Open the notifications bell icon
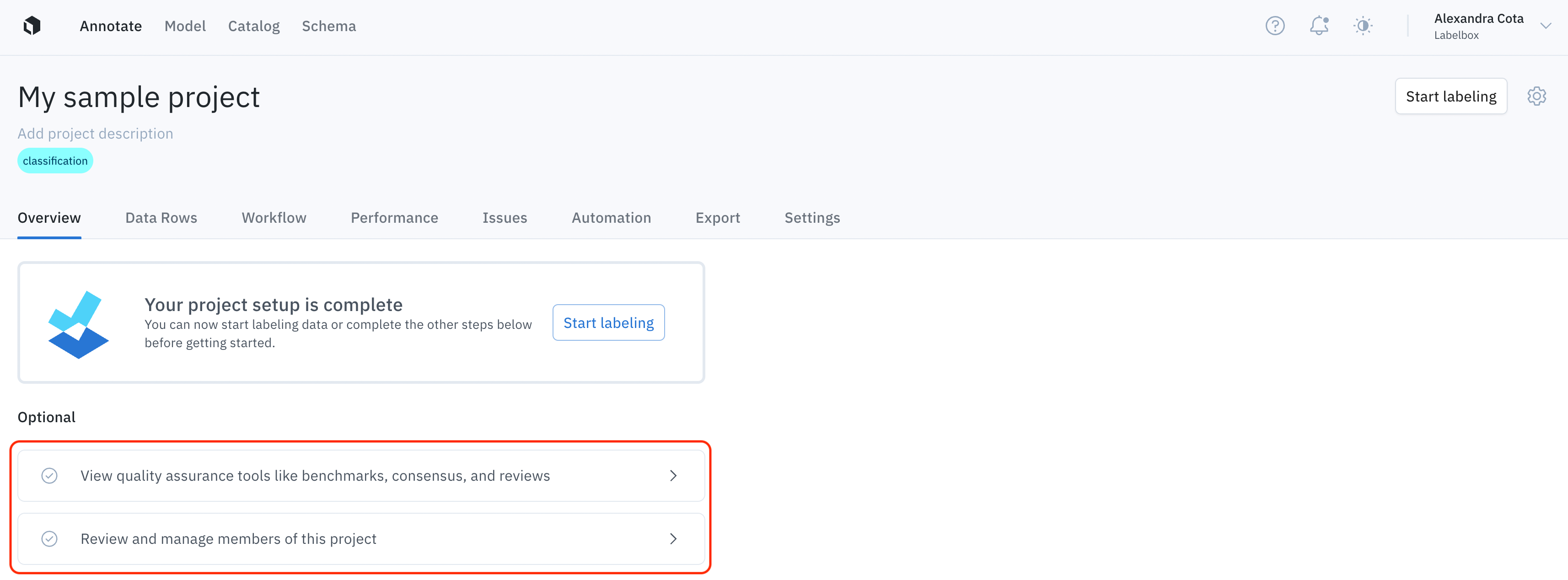 (1318, 26)
